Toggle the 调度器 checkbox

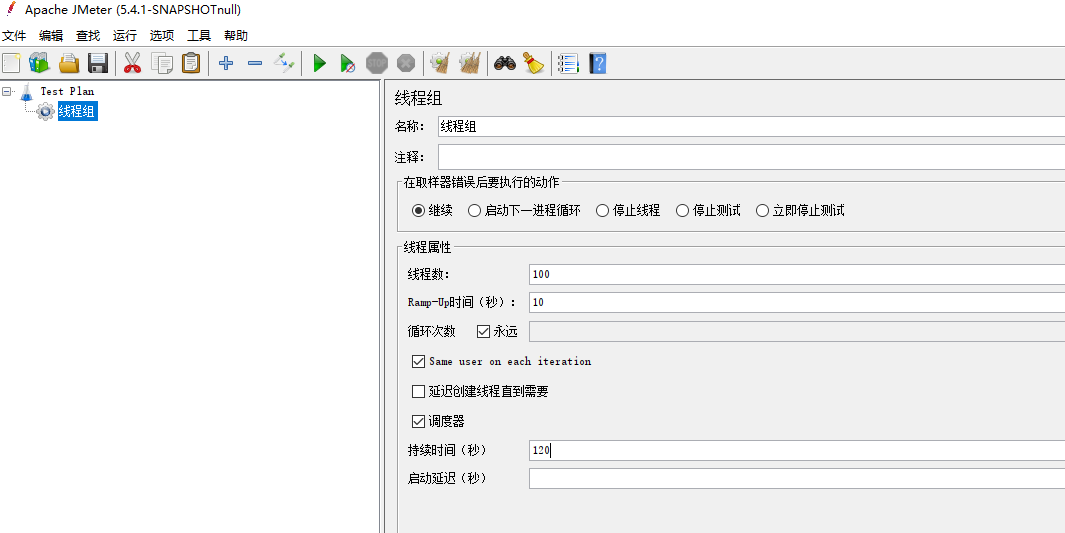[x=418, y=421]
